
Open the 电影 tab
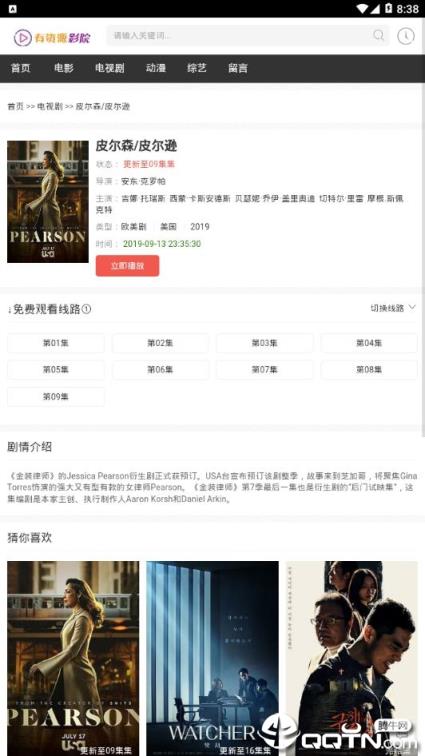coord(64,68)
